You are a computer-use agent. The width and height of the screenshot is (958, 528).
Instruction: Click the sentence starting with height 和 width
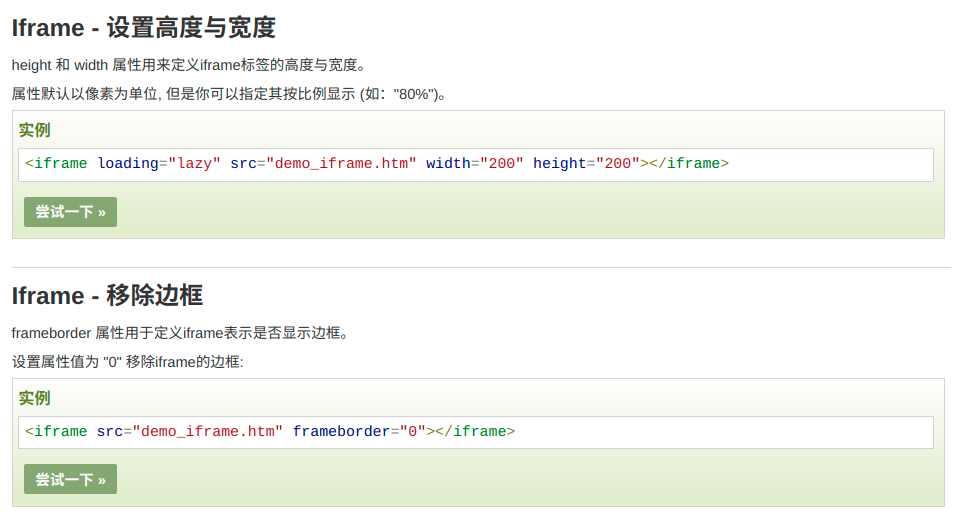[190, 65]
